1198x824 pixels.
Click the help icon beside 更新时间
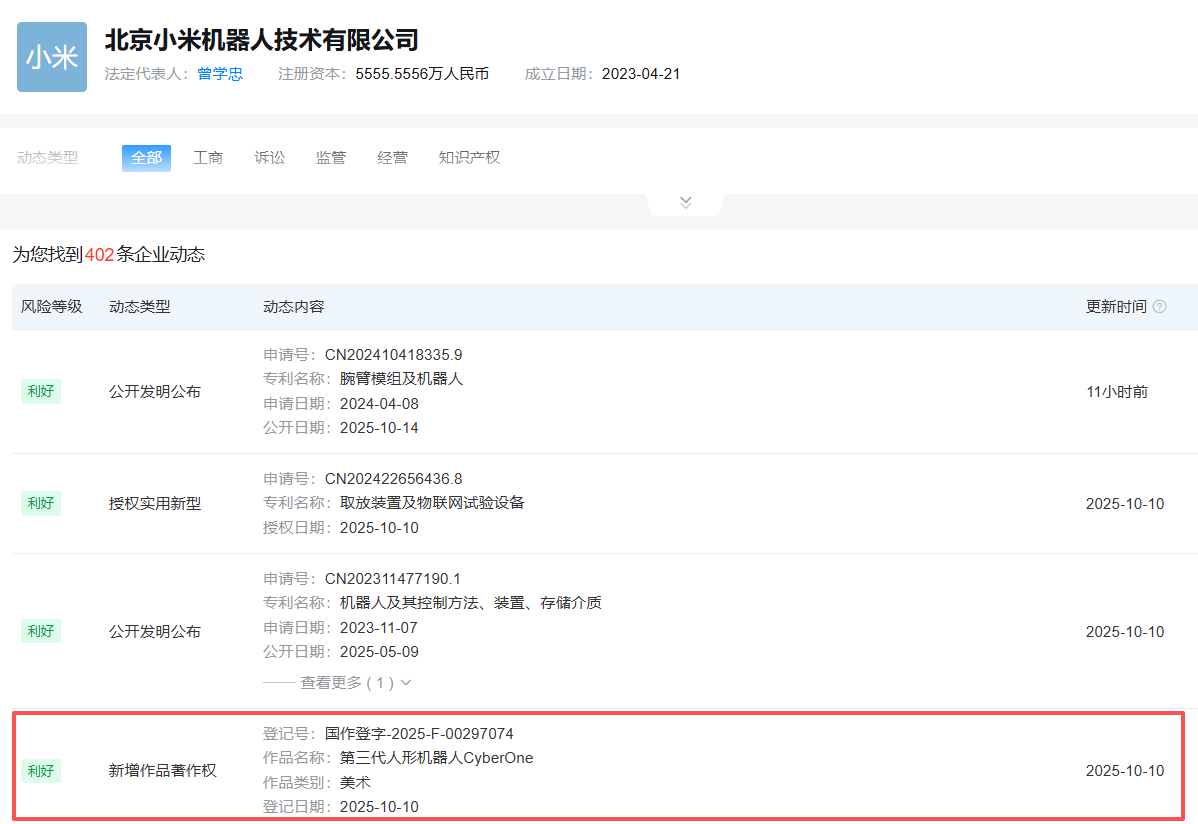click(x=1159, y=307)
